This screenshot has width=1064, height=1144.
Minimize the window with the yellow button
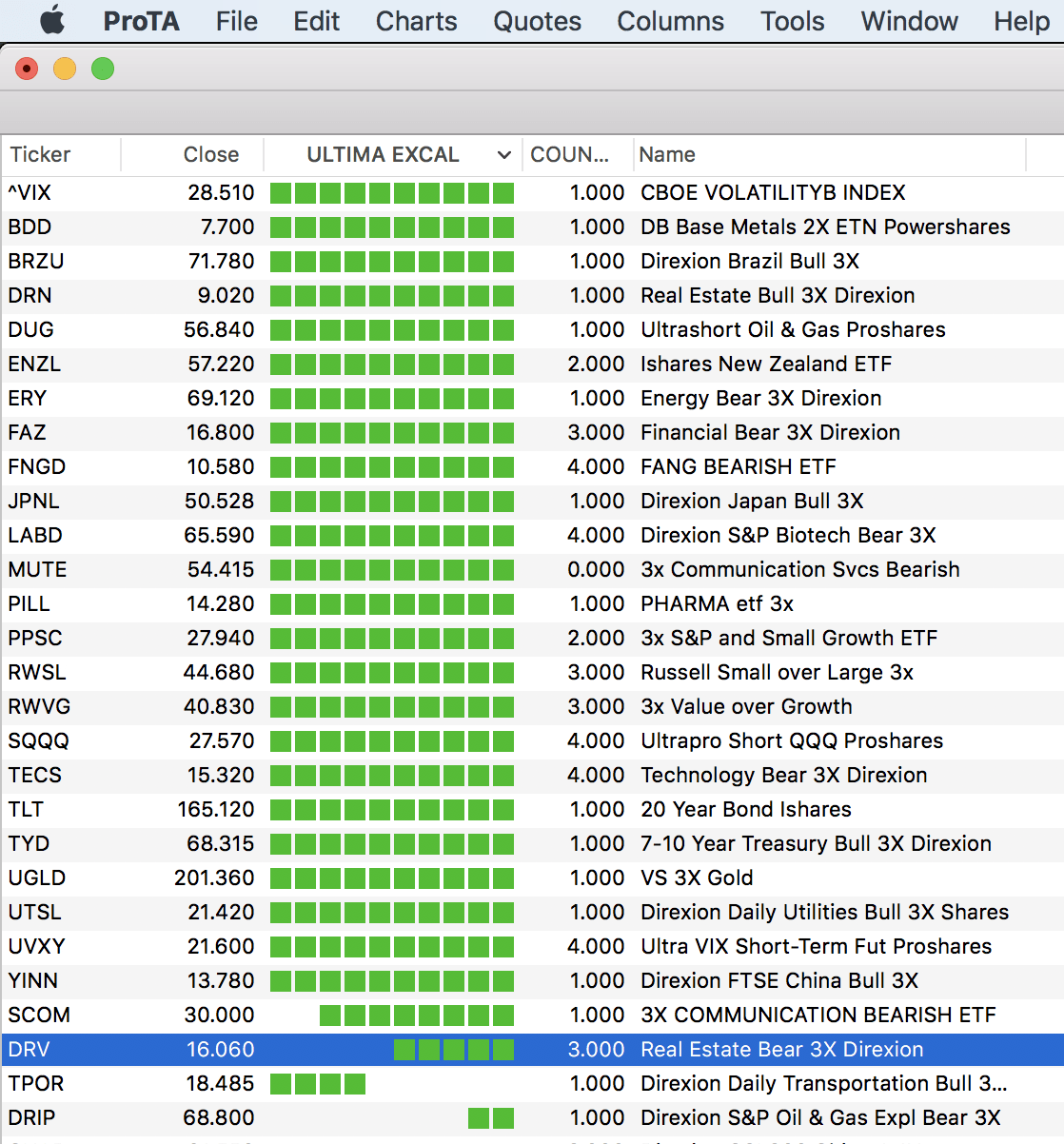coord(65,69)
